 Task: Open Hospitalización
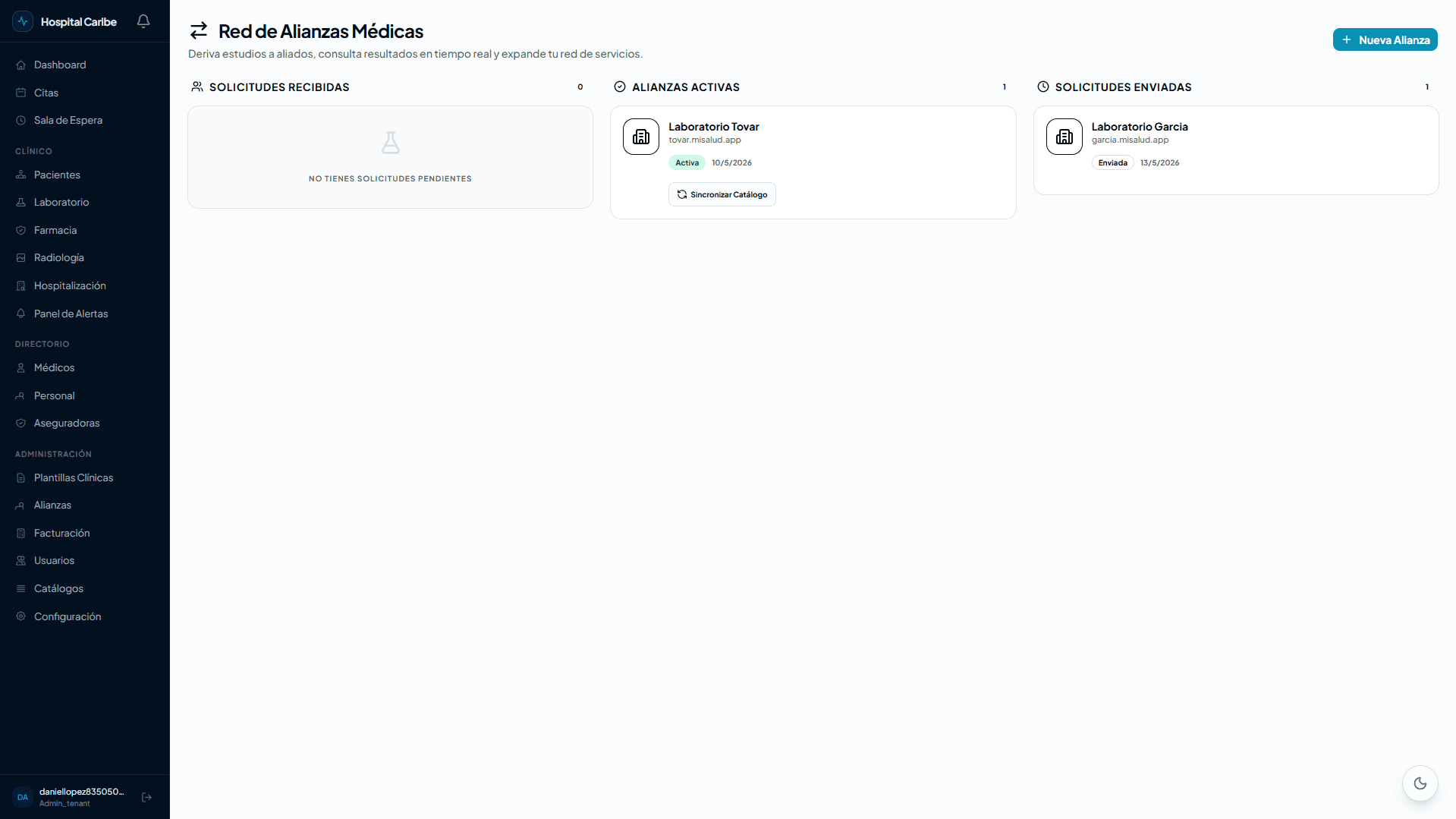(x=85, y=286)
